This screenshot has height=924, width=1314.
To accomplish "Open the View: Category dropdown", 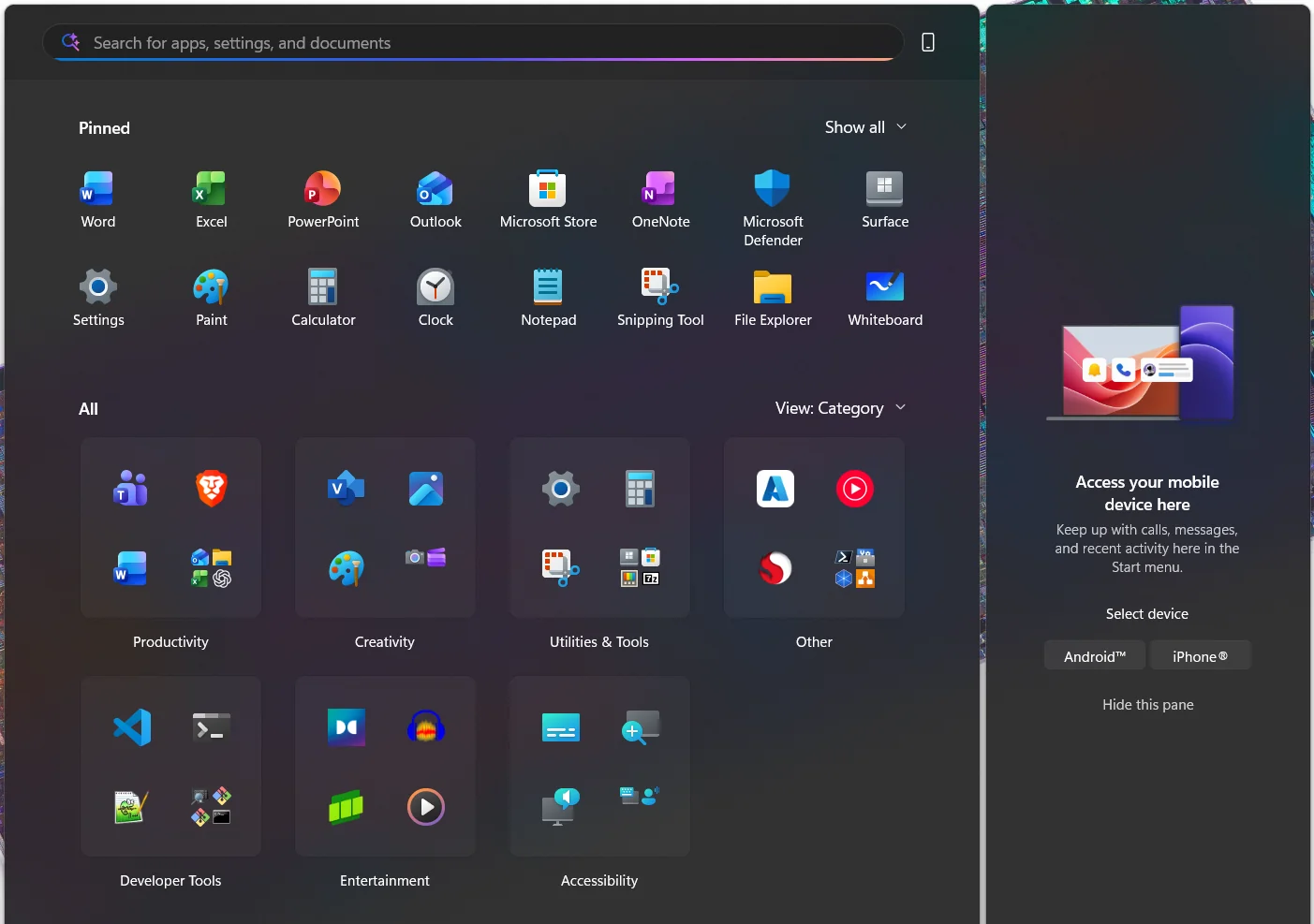I will 840,408.
